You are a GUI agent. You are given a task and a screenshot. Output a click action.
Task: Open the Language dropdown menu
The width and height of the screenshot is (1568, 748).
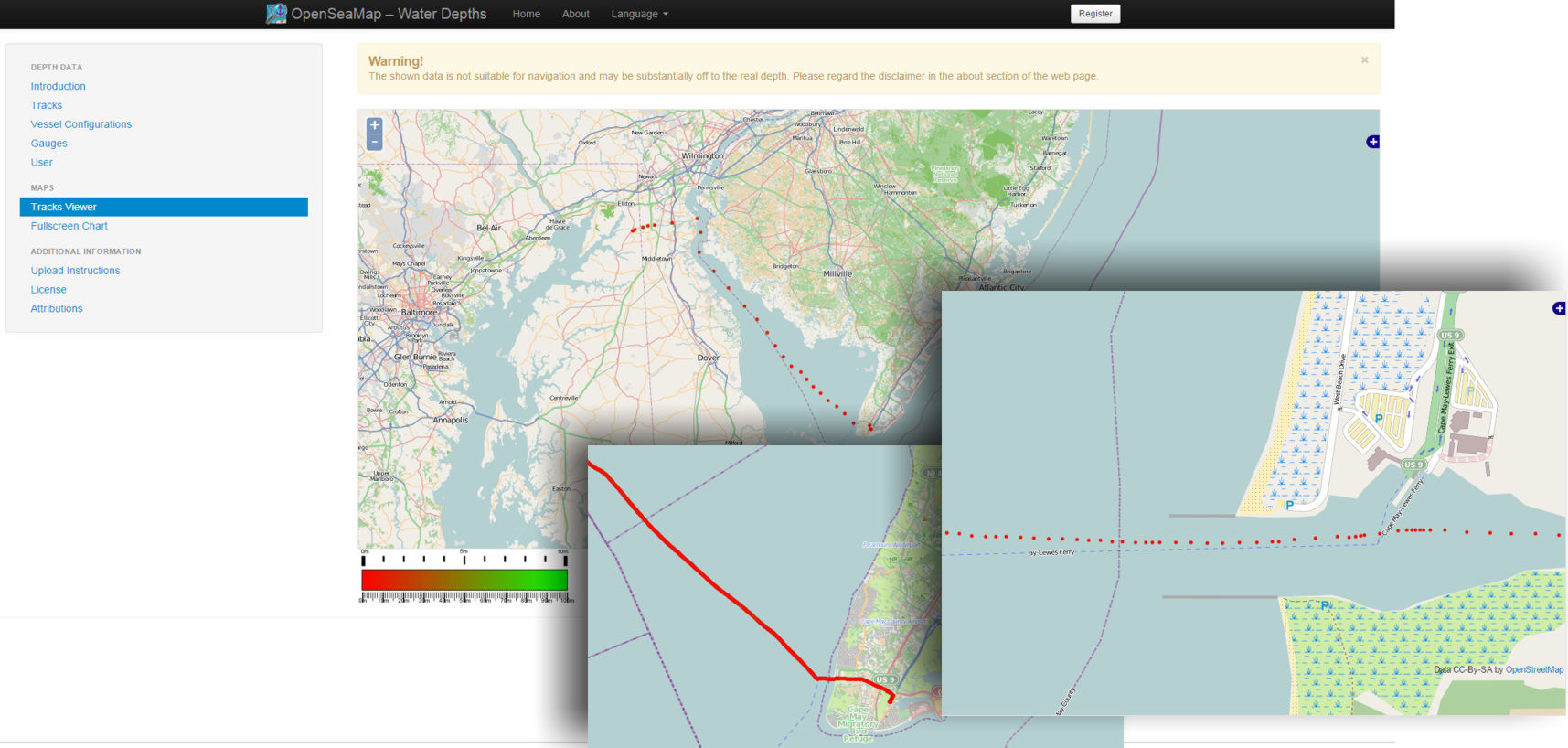[639, 14]
